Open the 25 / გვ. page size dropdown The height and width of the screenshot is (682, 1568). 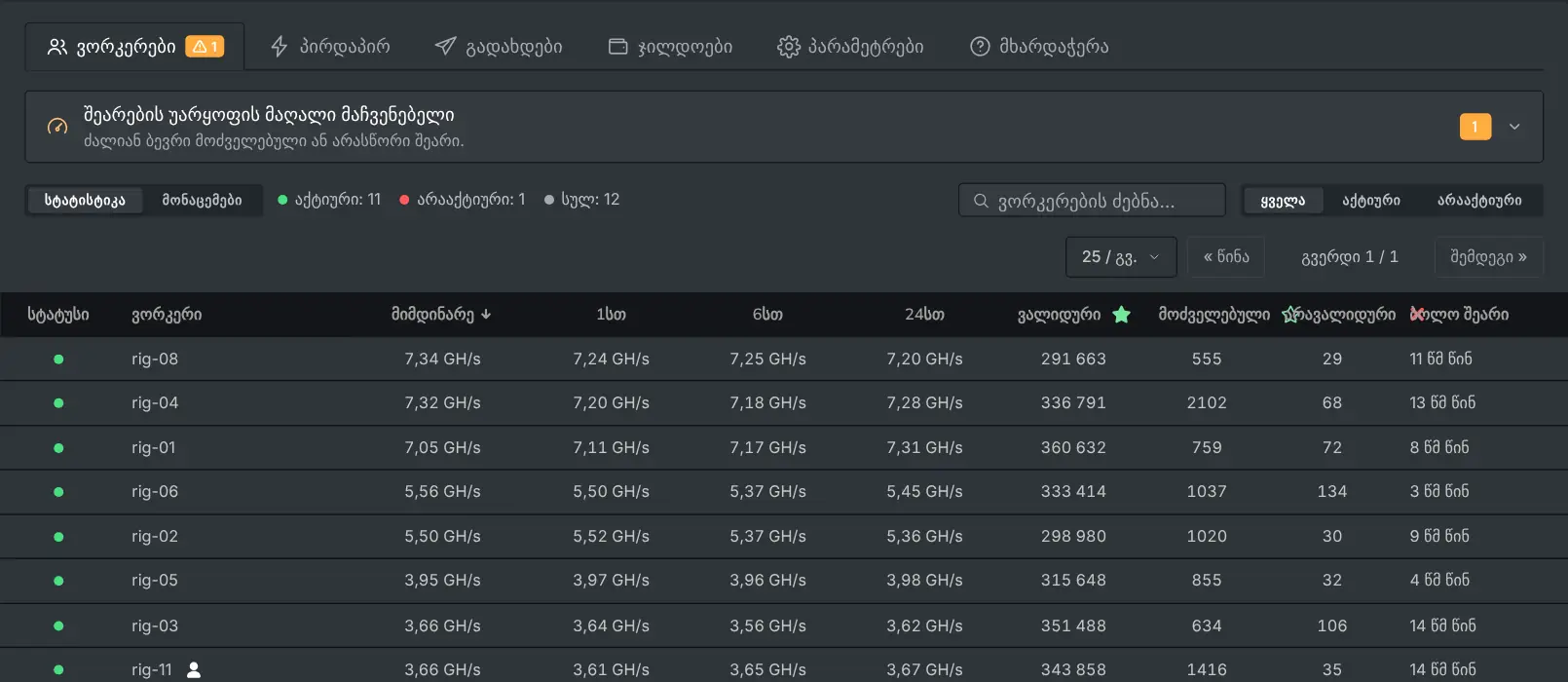[1121, 257]
